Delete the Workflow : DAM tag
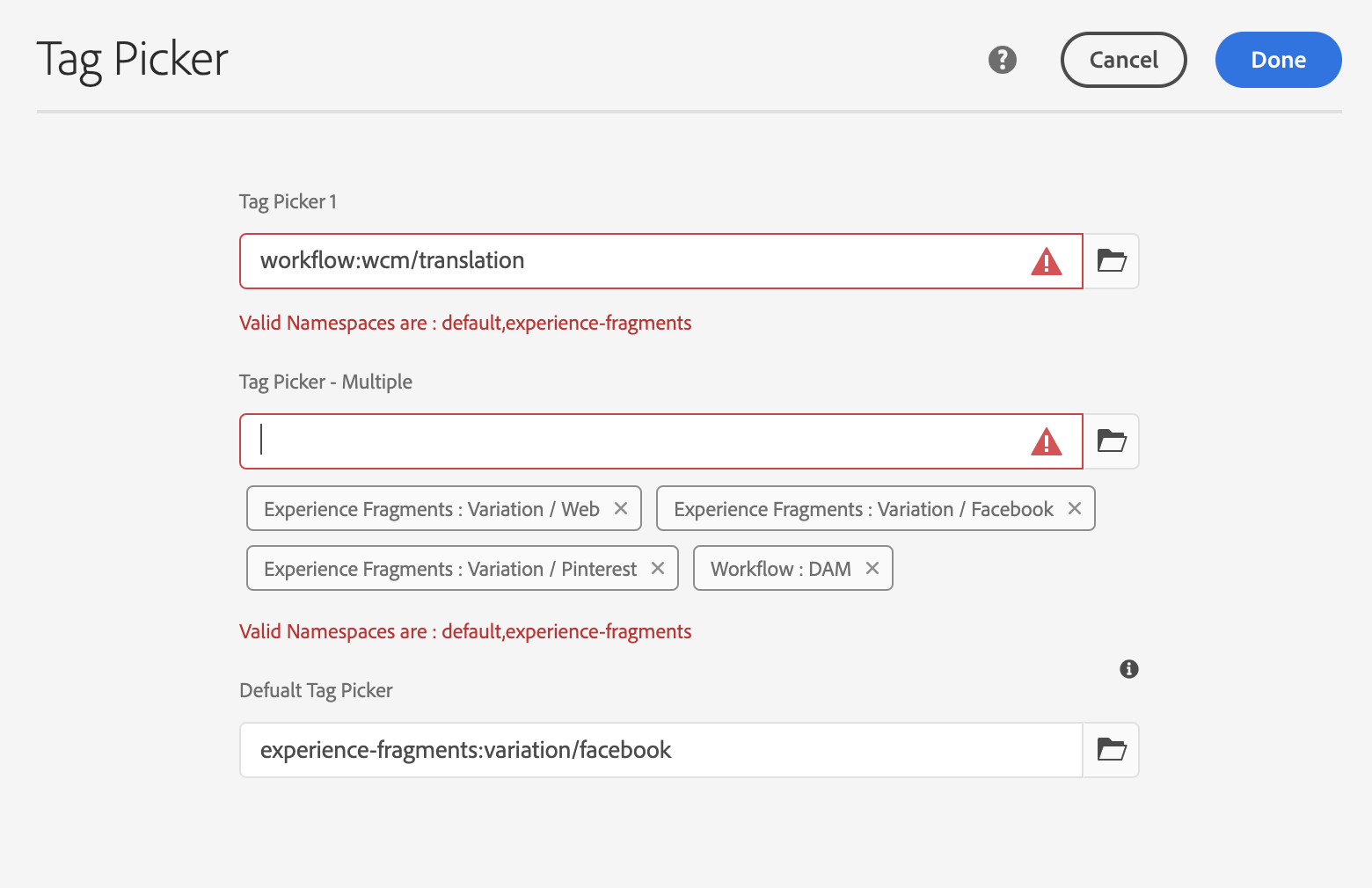The image size is (1372, 888). [x=872, y=569]
